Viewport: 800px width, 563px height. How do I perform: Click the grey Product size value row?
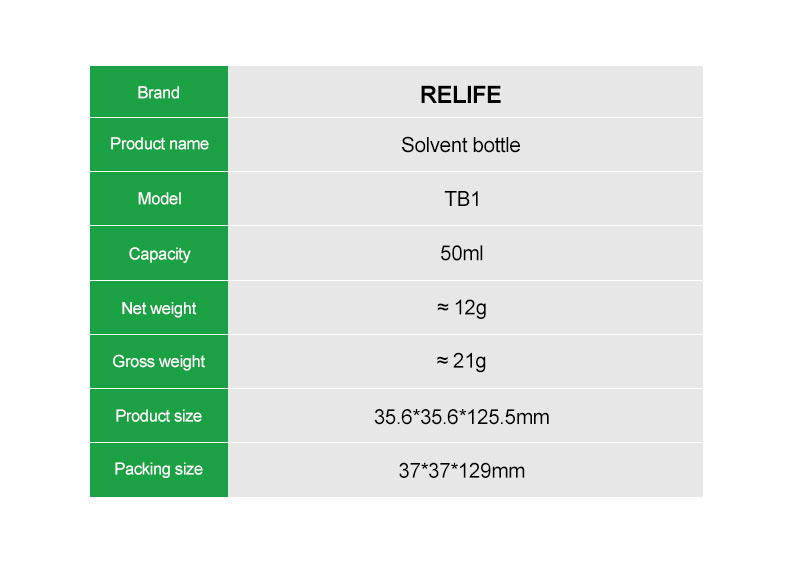click(465, 415)
